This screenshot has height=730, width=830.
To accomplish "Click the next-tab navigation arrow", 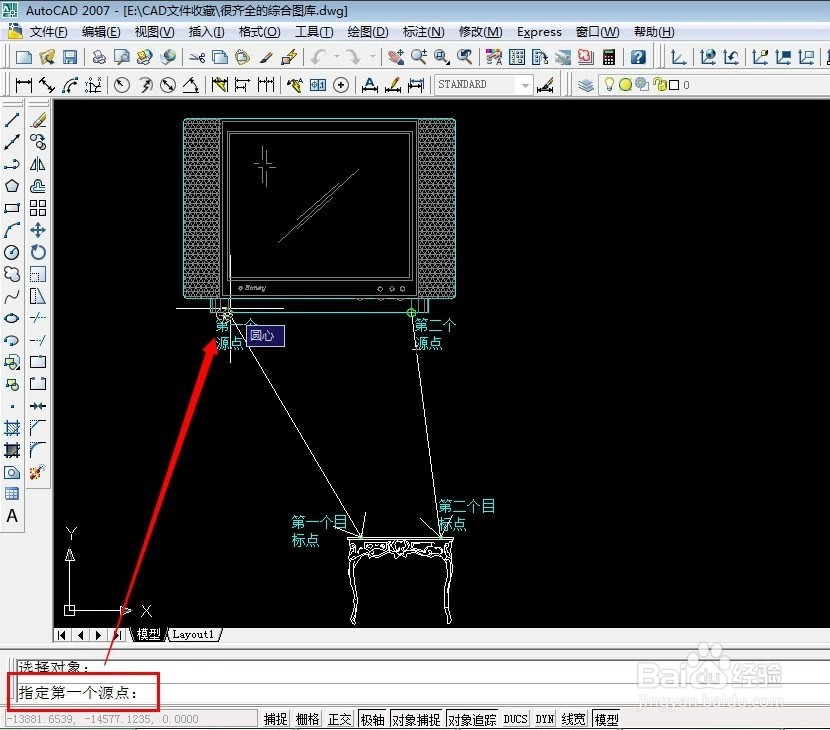I will click(x=98, y=635).
